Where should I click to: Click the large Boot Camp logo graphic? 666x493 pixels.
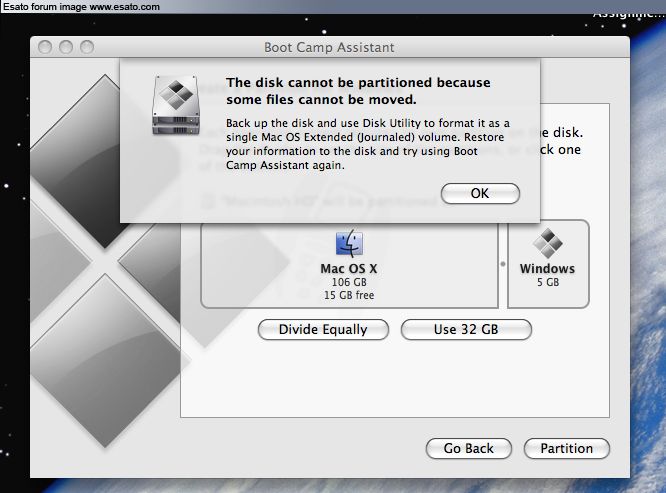pos(105,261)
